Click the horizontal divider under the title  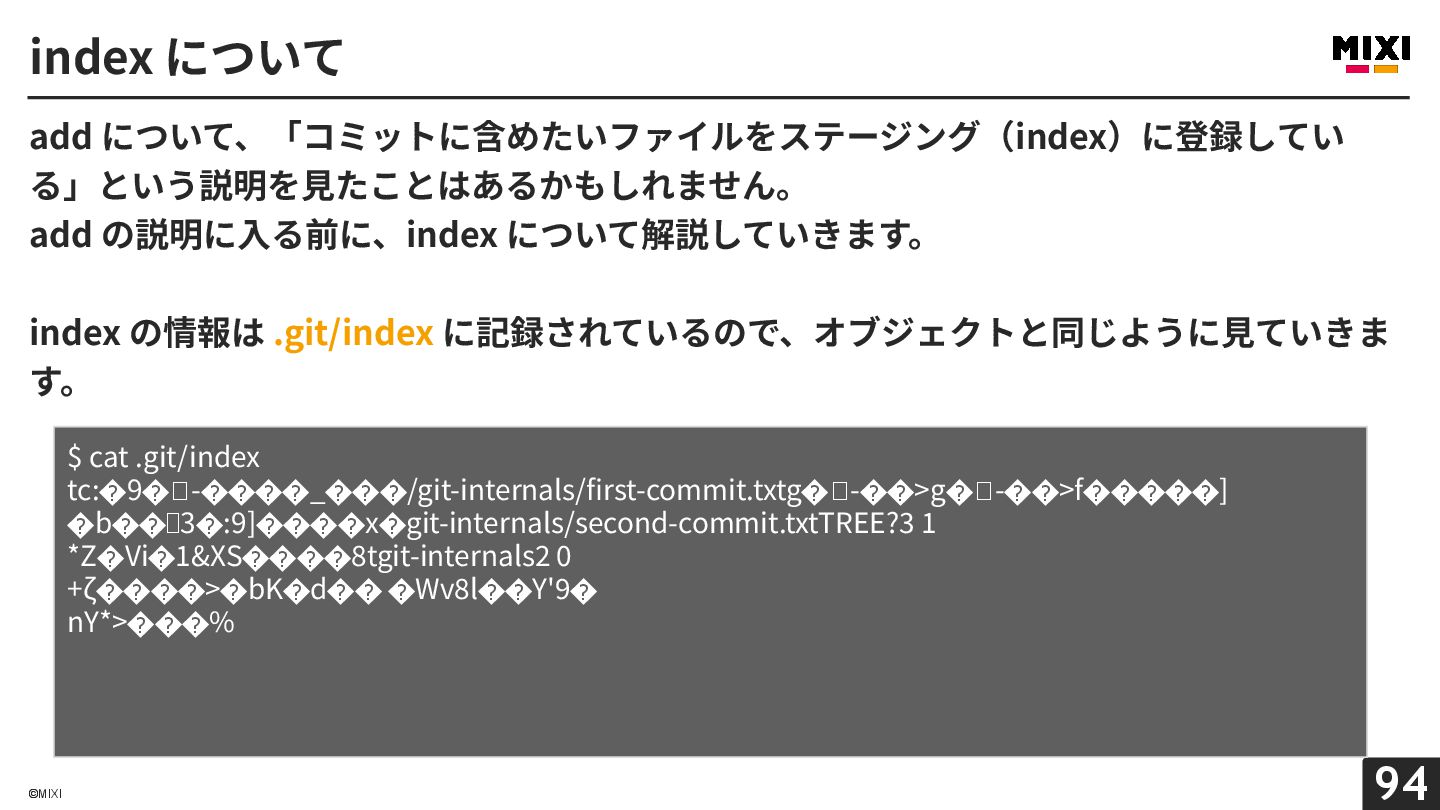click(x=719, y=98)
